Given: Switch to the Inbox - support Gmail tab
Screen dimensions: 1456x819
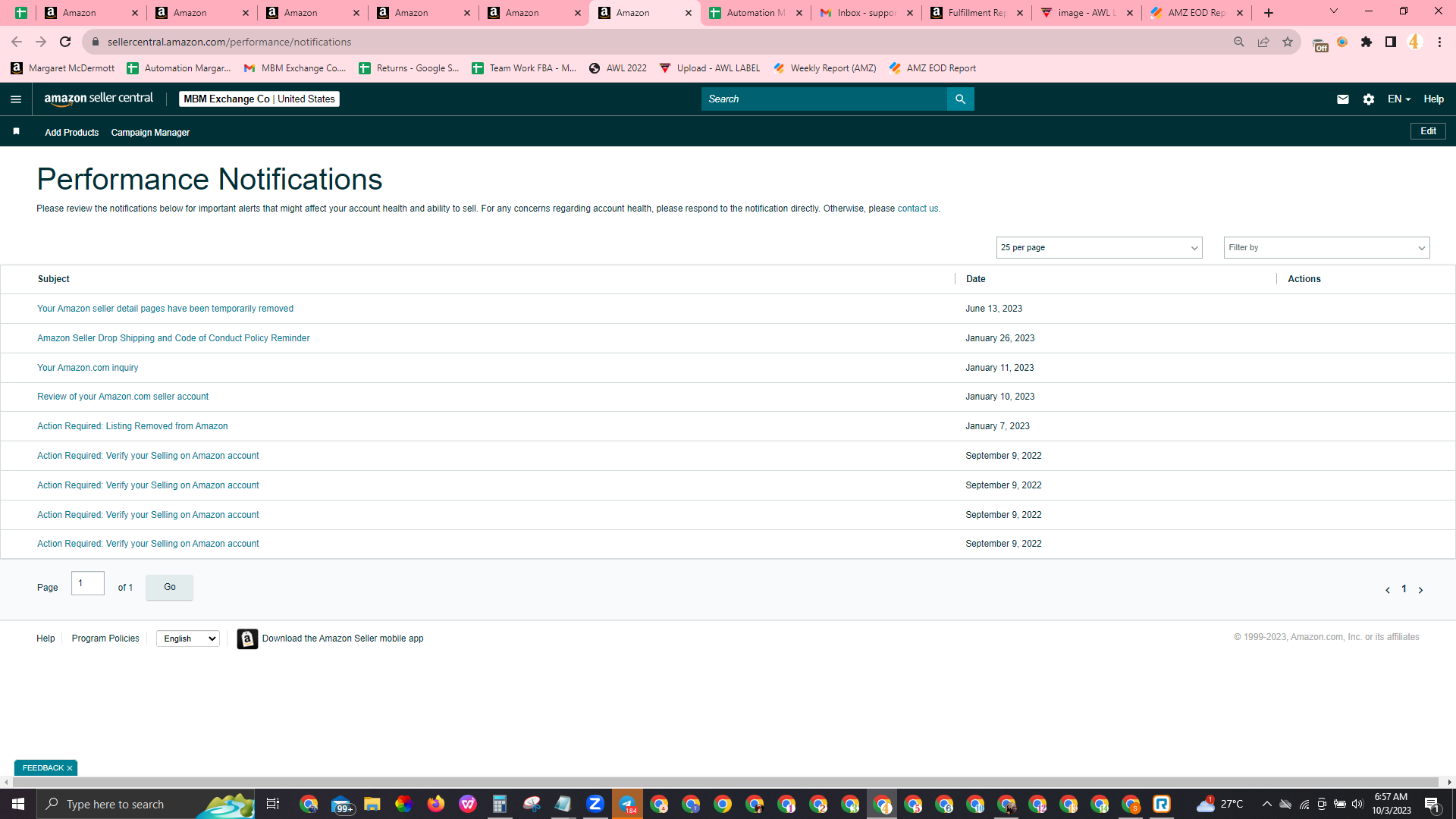Looking at the screenshot, I should [x=866, y=13].
